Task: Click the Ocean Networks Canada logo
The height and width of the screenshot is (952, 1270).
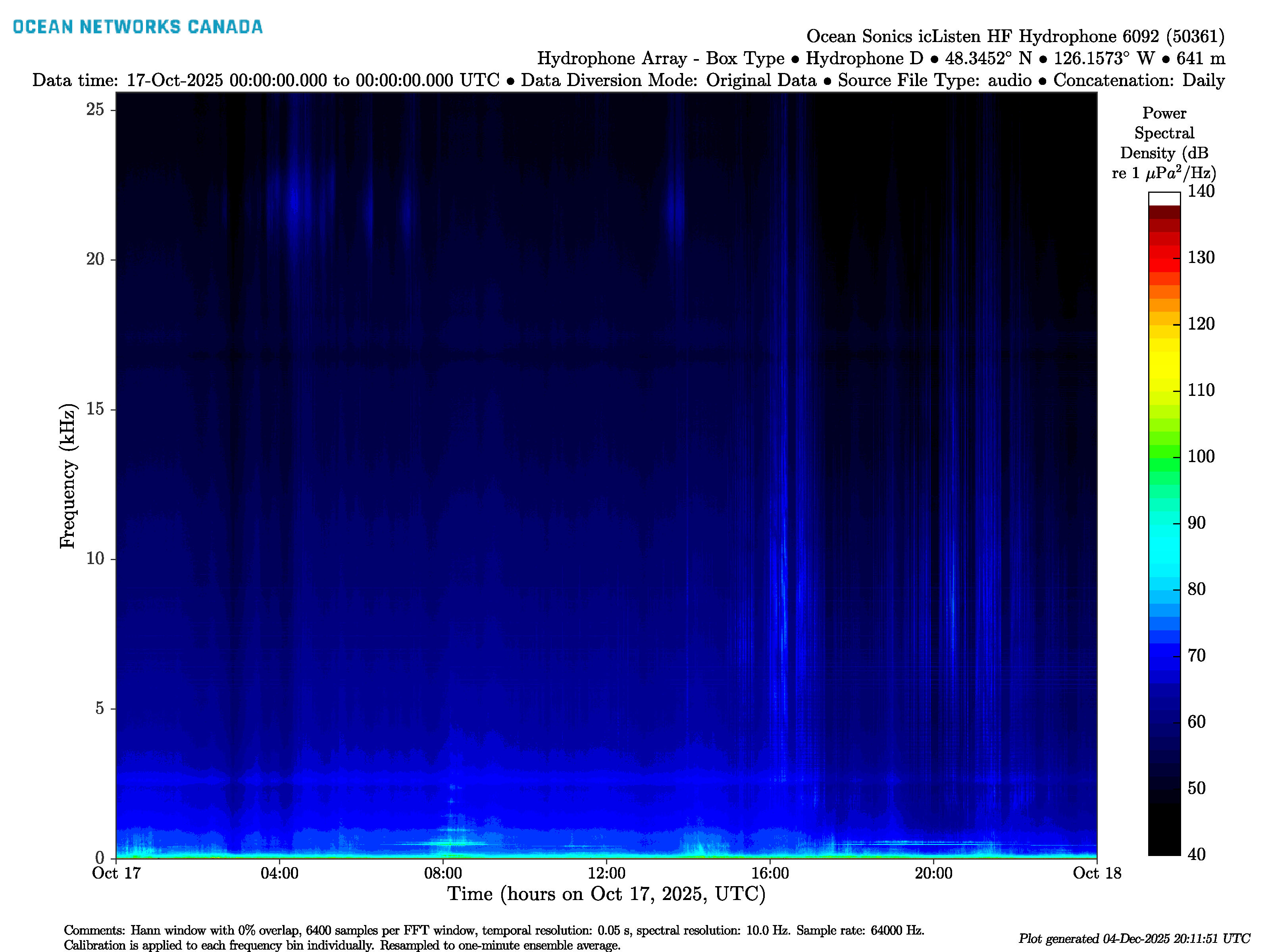Action: (137, 27)
